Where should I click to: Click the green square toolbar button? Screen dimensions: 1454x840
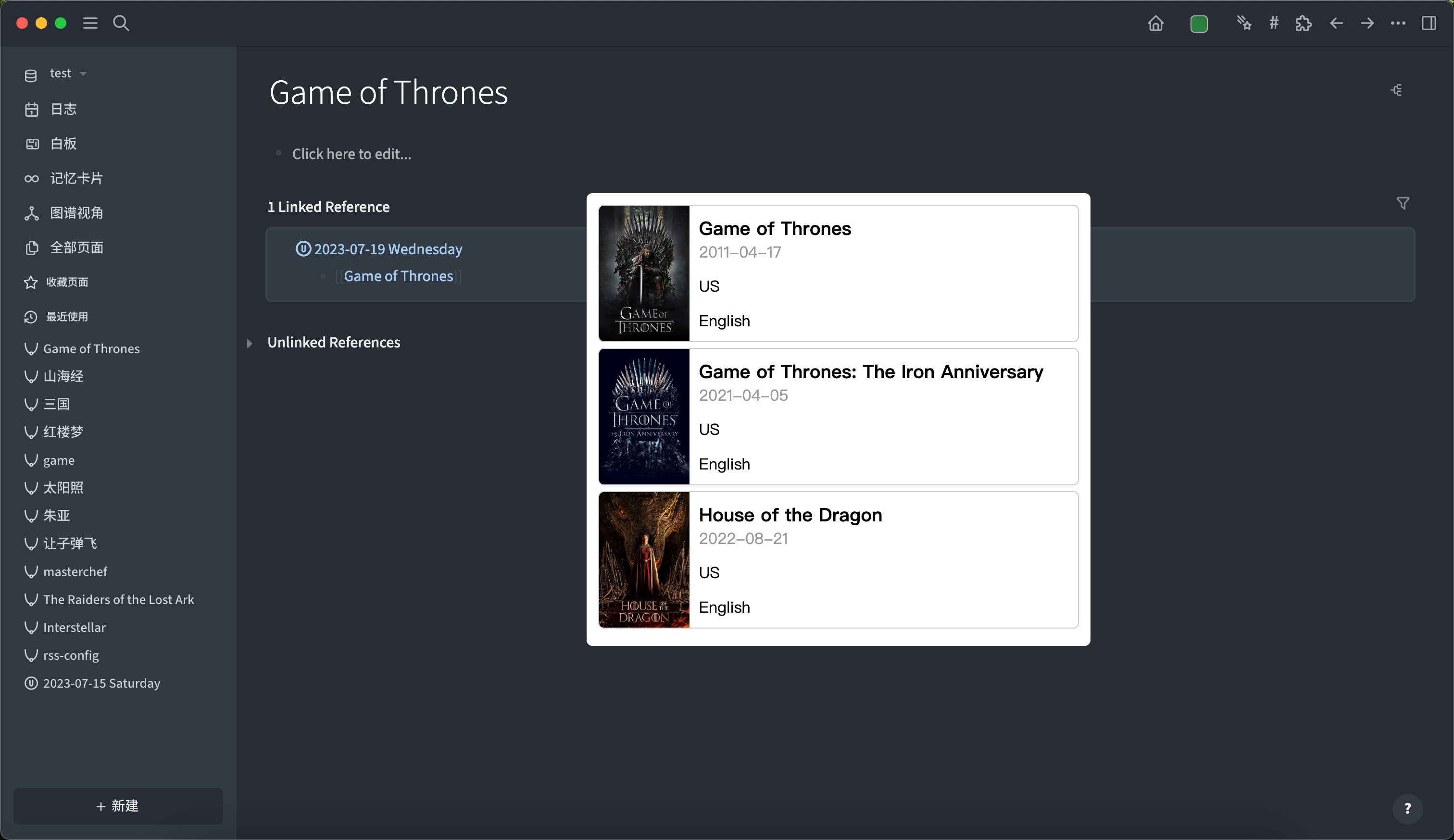coord(1198,24)
